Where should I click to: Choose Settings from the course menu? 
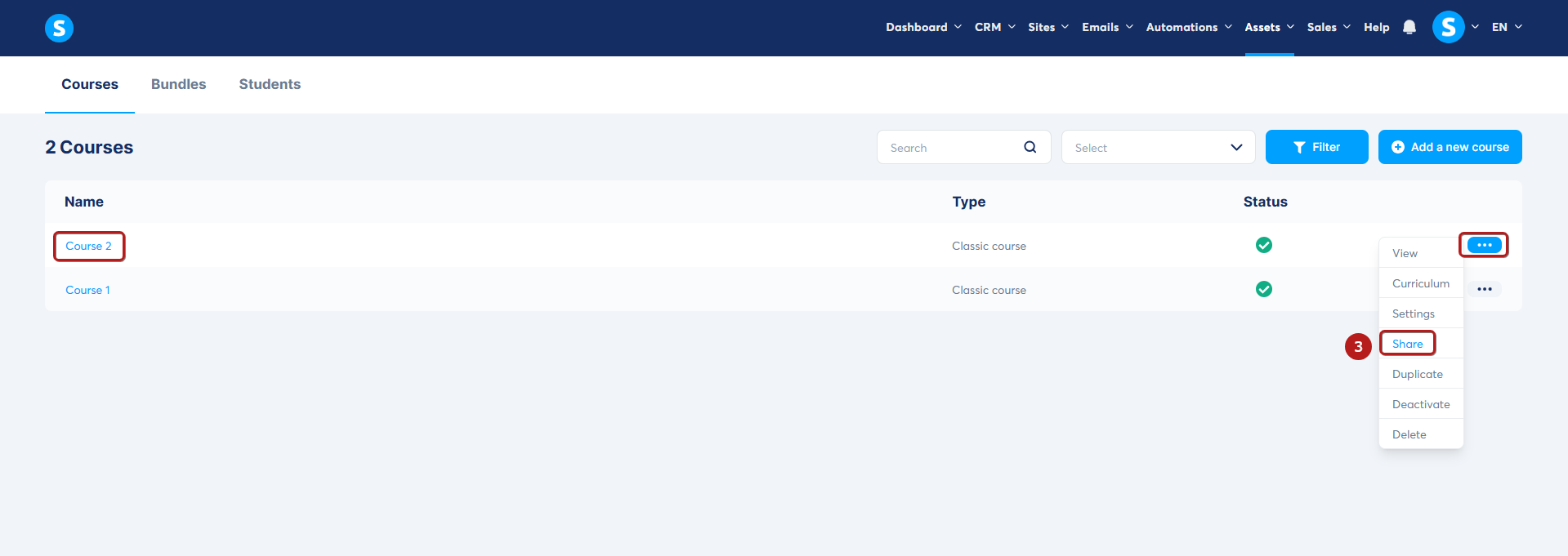(x=1421, y=314)
